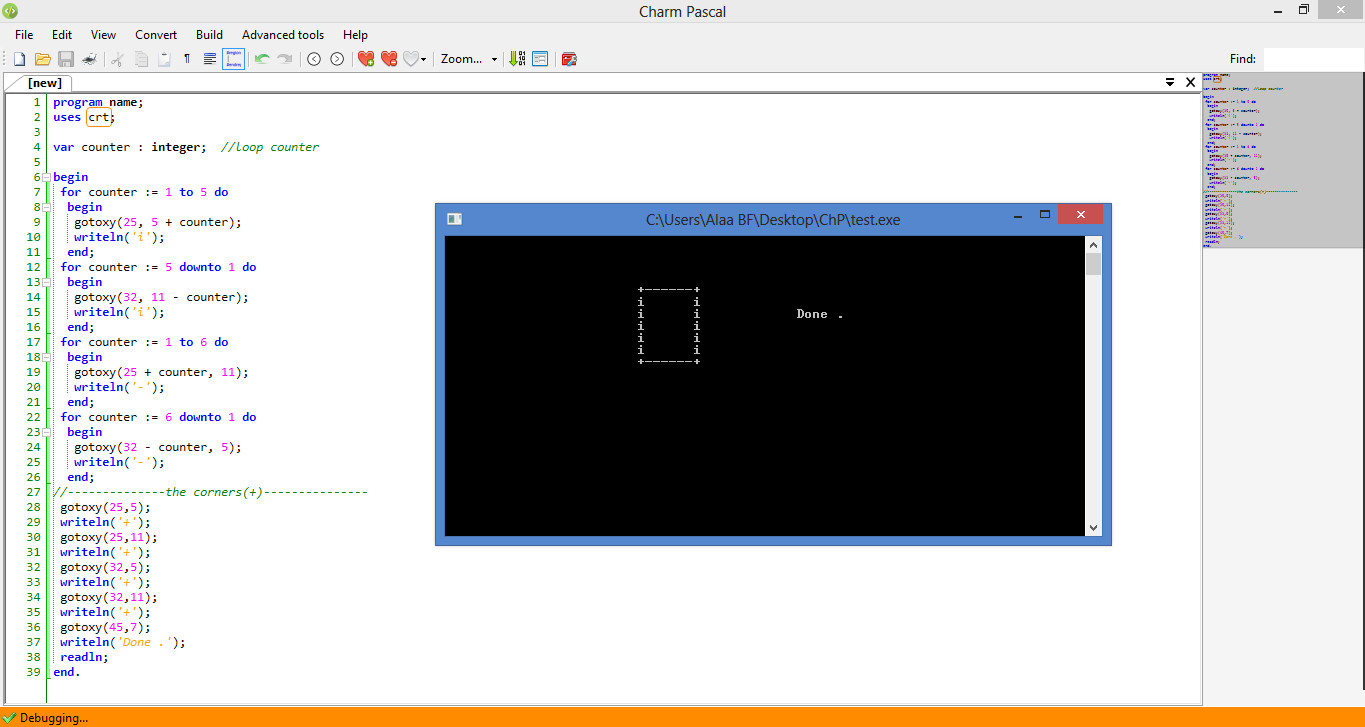Image resolution: width=1365 pixels, height=727 pixels.
Task: Click the form window layout icon
Action: [540, 59]
